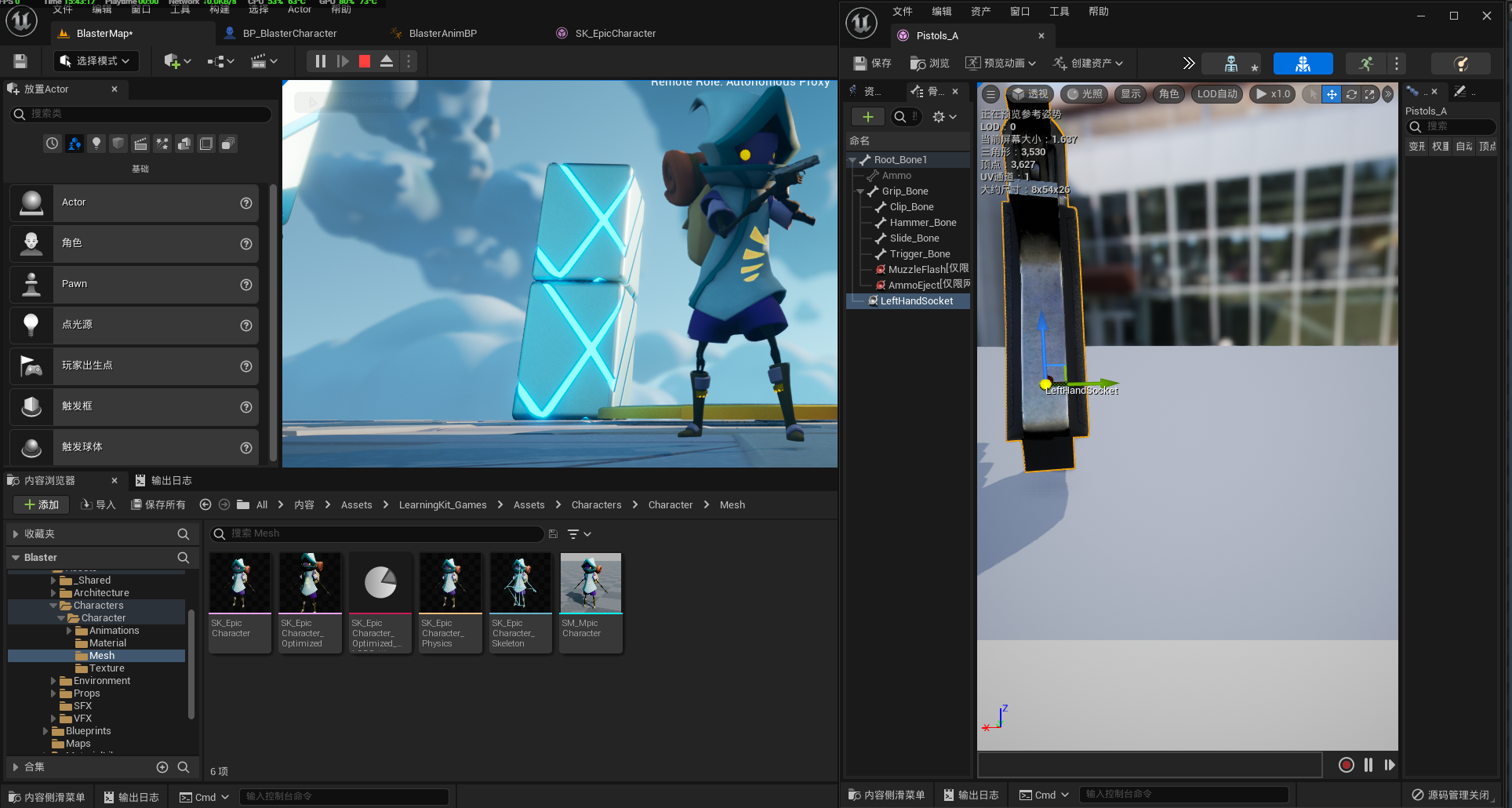Expand the Environment folder
Viewport: 1512px width, 808px height.
53,681
